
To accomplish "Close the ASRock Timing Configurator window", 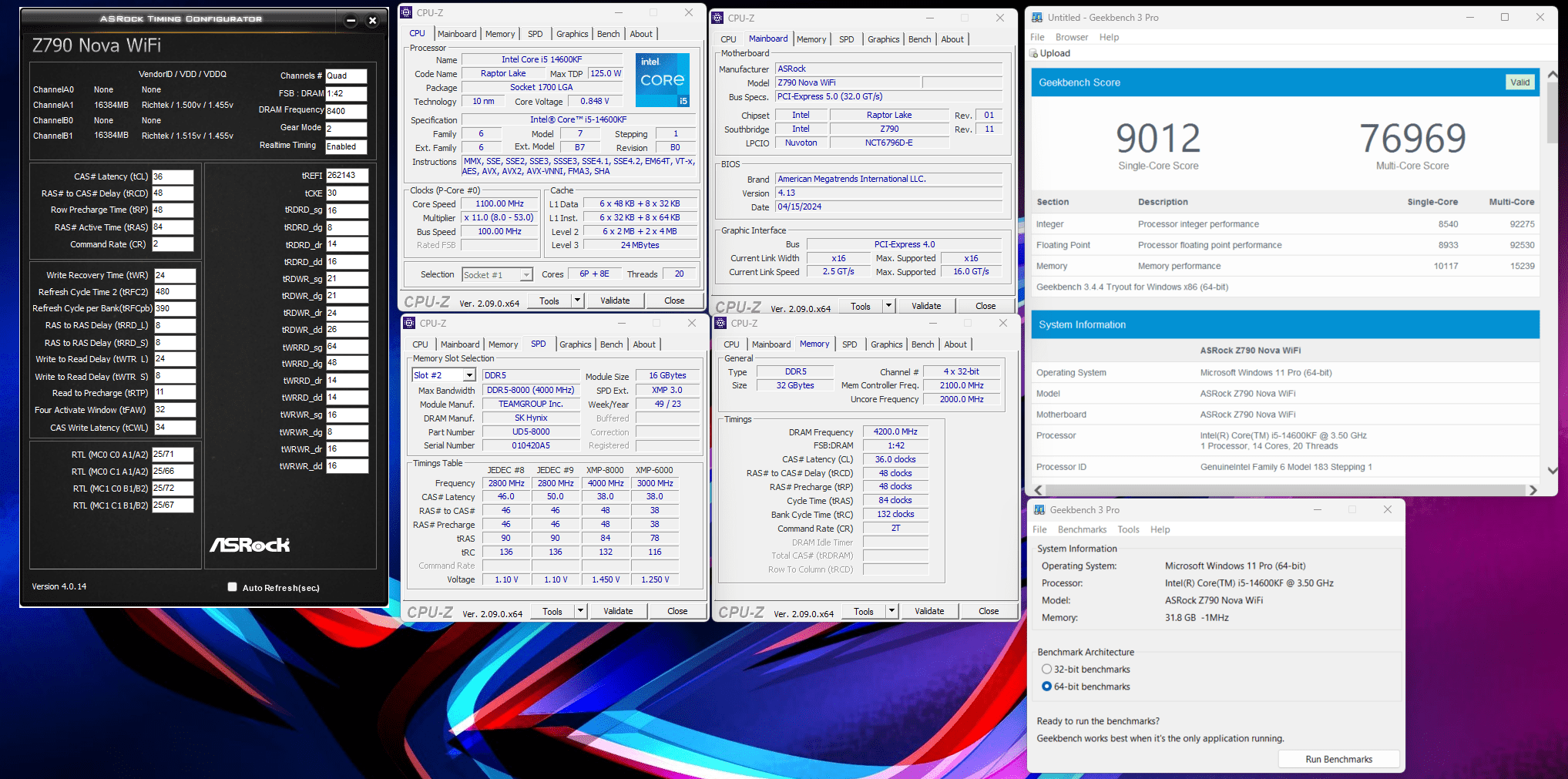I will [x=373, y=20].
